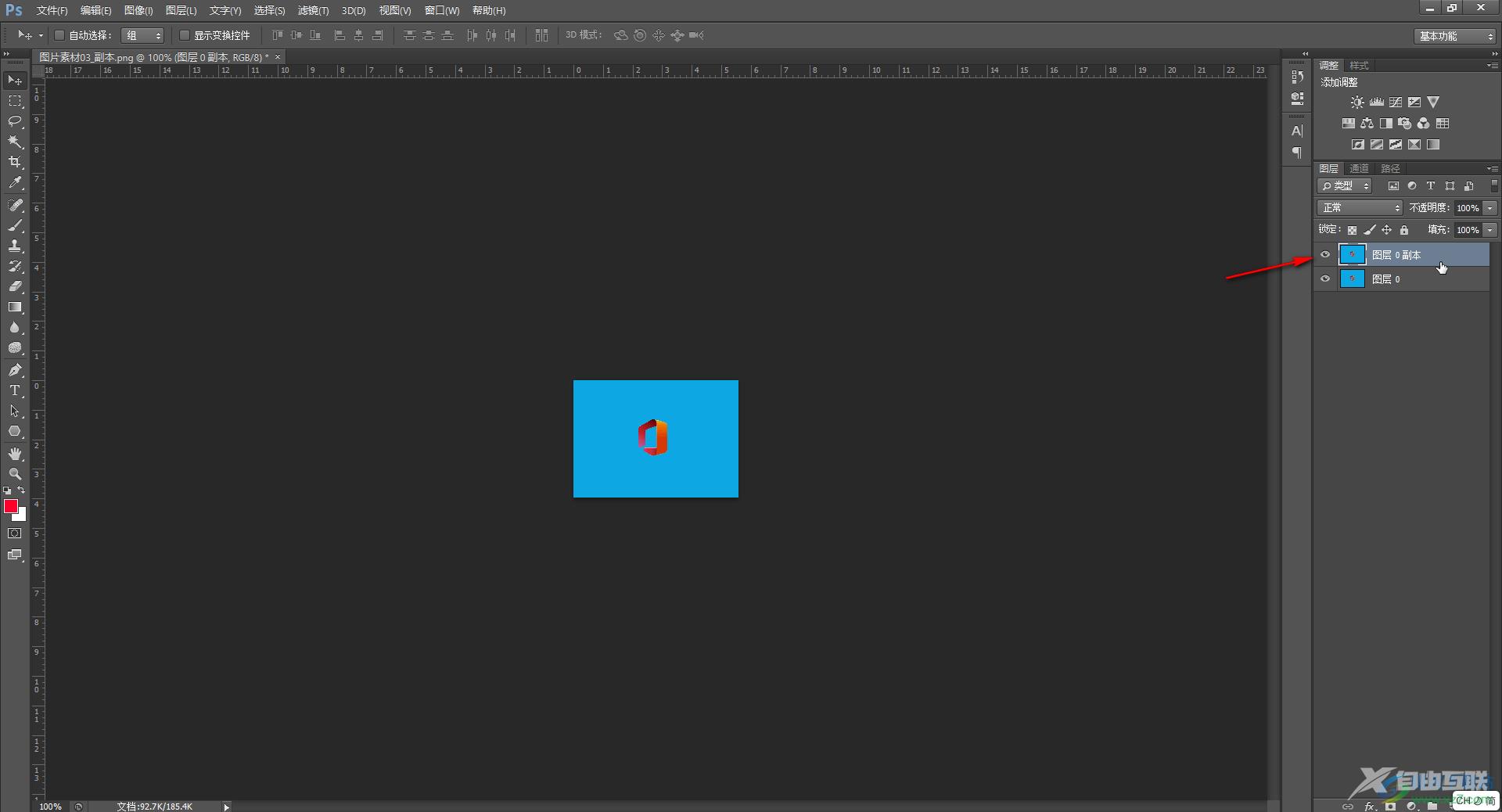The width and height of the screenshot is (1502, 812).
Task: Select the Horizontal Type tool
Action: [15, 390]
